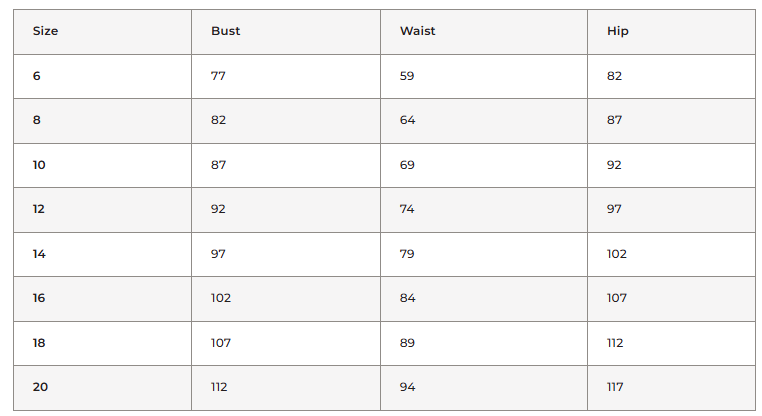Viewport: 762px width, 416px height.
Task: Select the size 12 row label
Action: coord(39,209)
